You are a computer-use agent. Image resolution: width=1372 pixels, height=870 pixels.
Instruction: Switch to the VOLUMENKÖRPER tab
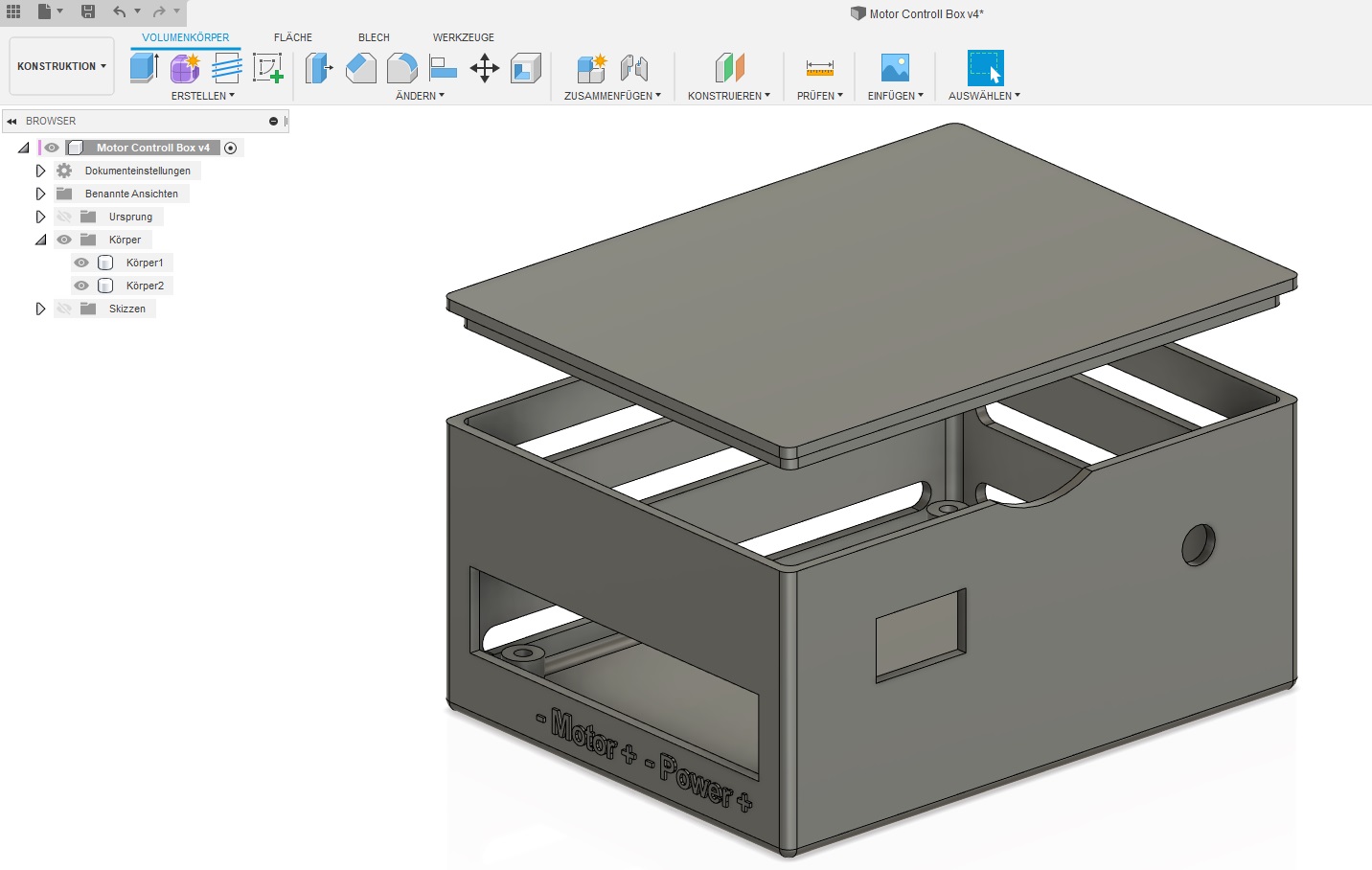pos(186,37)
